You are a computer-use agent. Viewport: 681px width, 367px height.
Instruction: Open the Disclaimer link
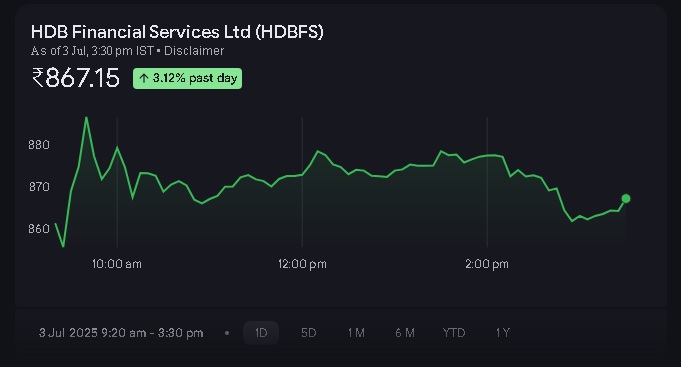(194, 51)
